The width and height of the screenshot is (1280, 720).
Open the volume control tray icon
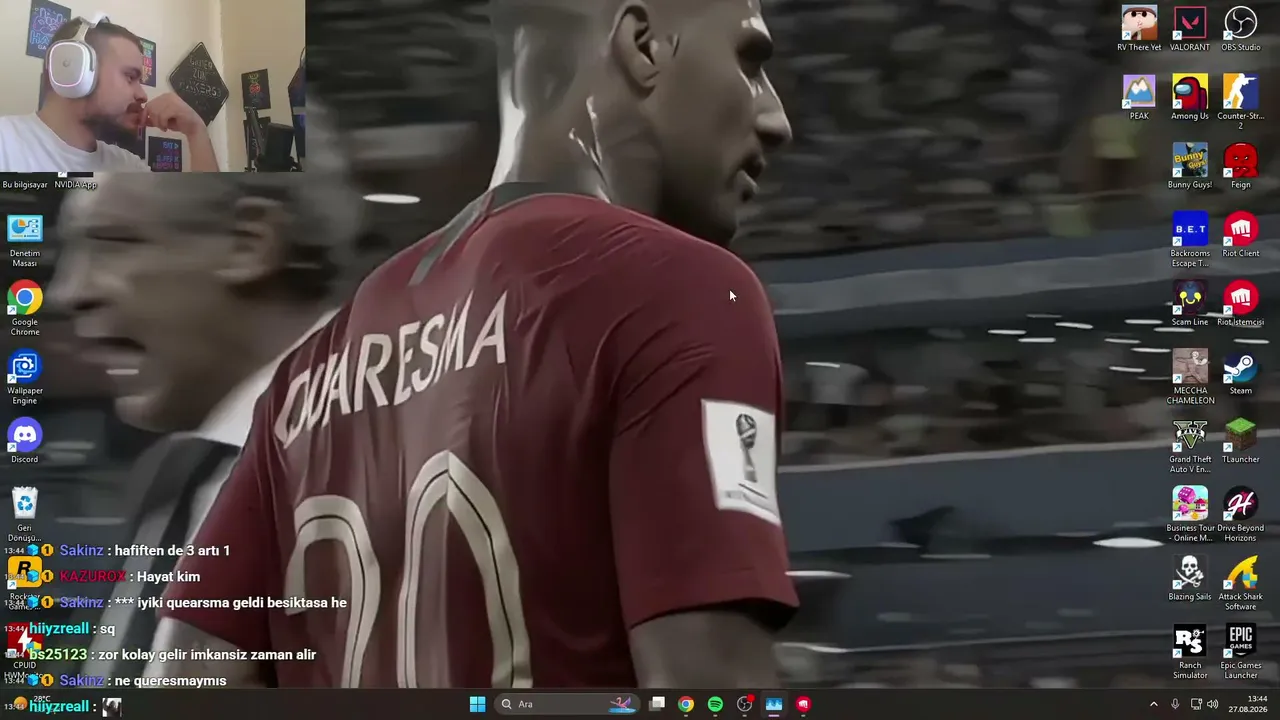[1214, 704]
